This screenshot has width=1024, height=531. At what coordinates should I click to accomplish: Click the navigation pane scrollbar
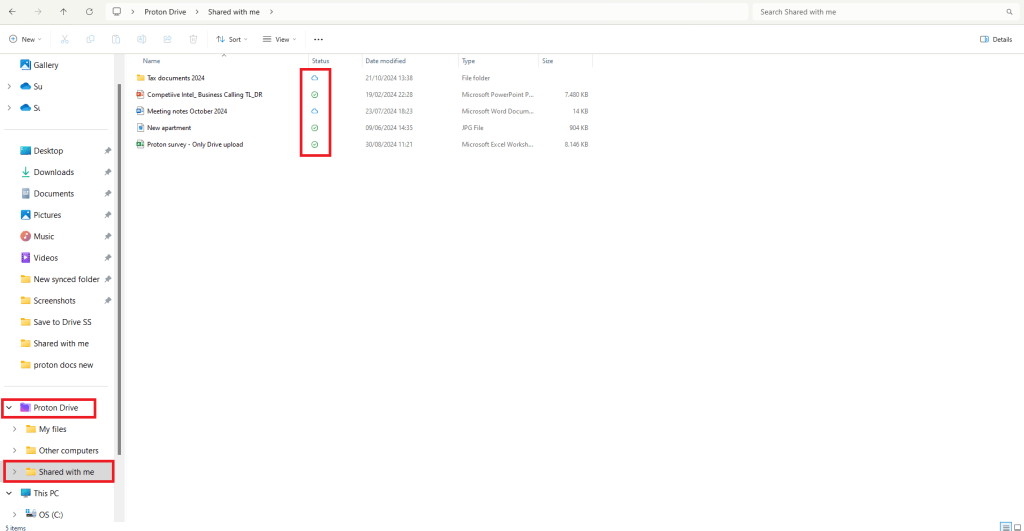click(x=119, y=269)
